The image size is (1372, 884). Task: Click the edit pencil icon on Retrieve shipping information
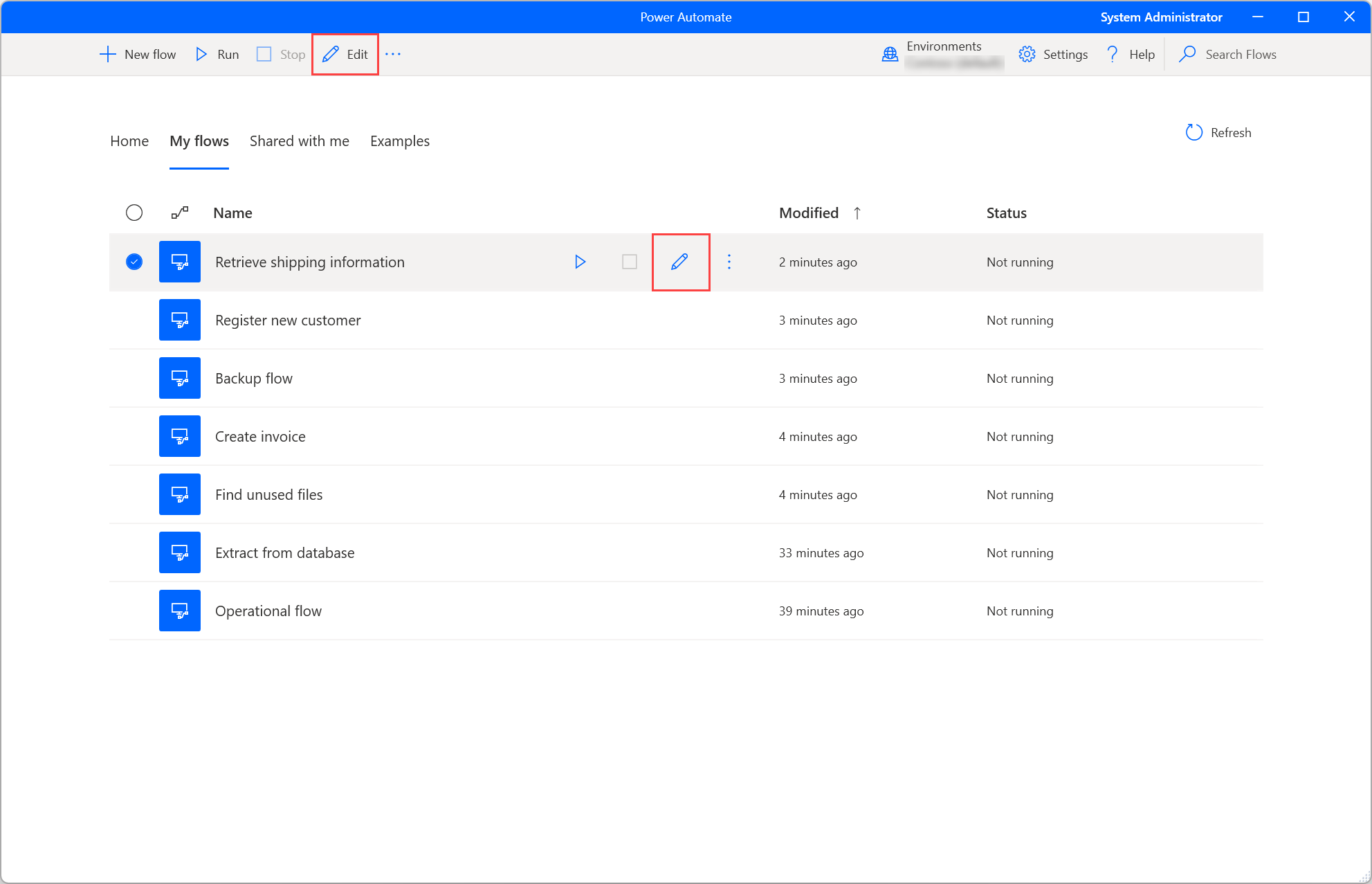pyautogui.click(x=680, y=262)
